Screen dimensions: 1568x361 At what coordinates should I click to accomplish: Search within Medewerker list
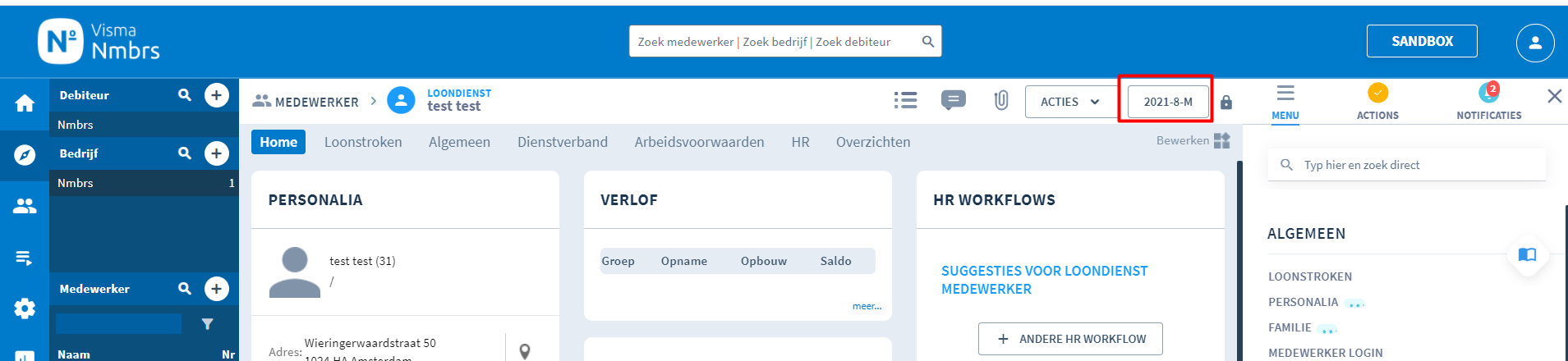coord(185,289)
